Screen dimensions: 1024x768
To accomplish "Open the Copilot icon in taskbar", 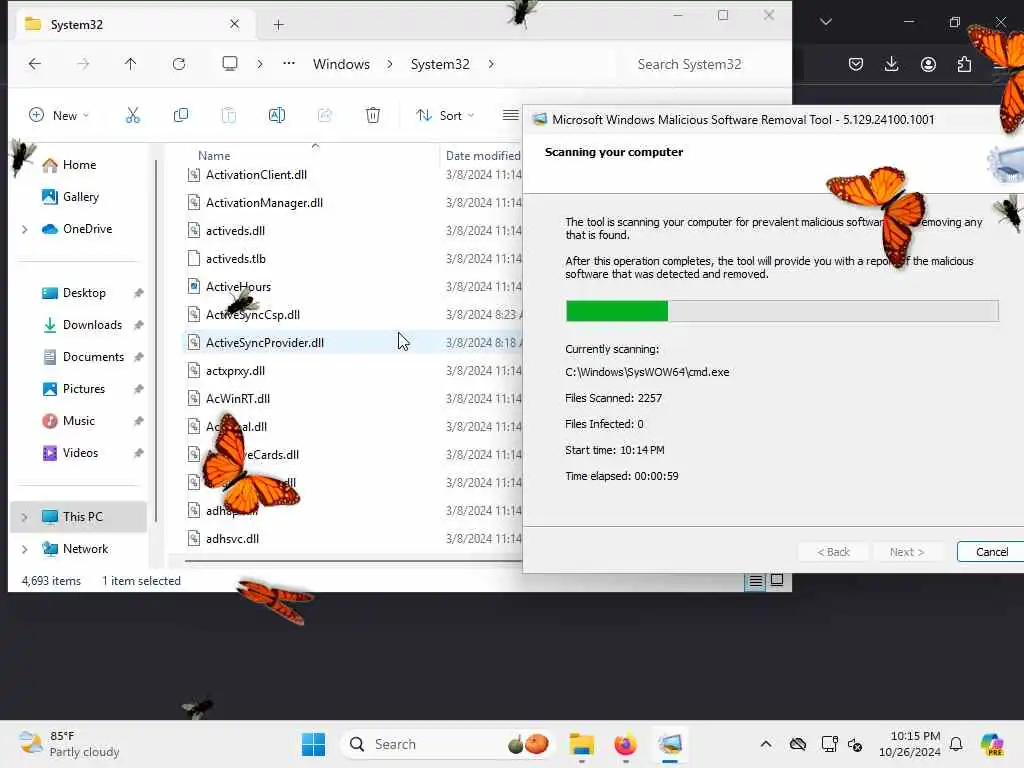I will (993, 744).
